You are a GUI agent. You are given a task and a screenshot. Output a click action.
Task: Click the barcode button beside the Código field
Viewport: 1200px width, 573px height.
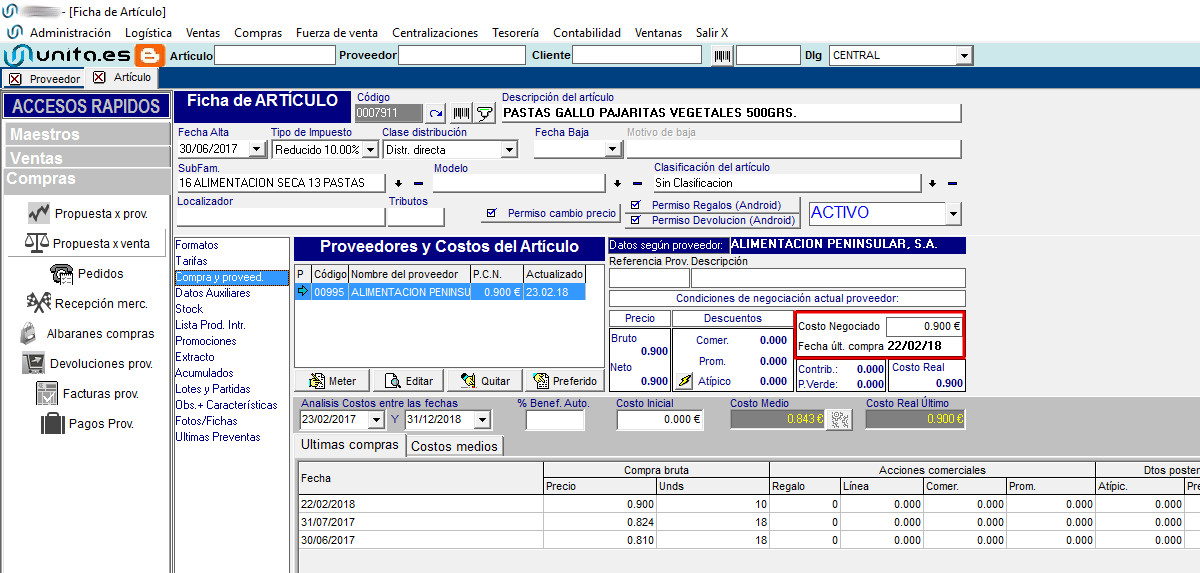460,114
